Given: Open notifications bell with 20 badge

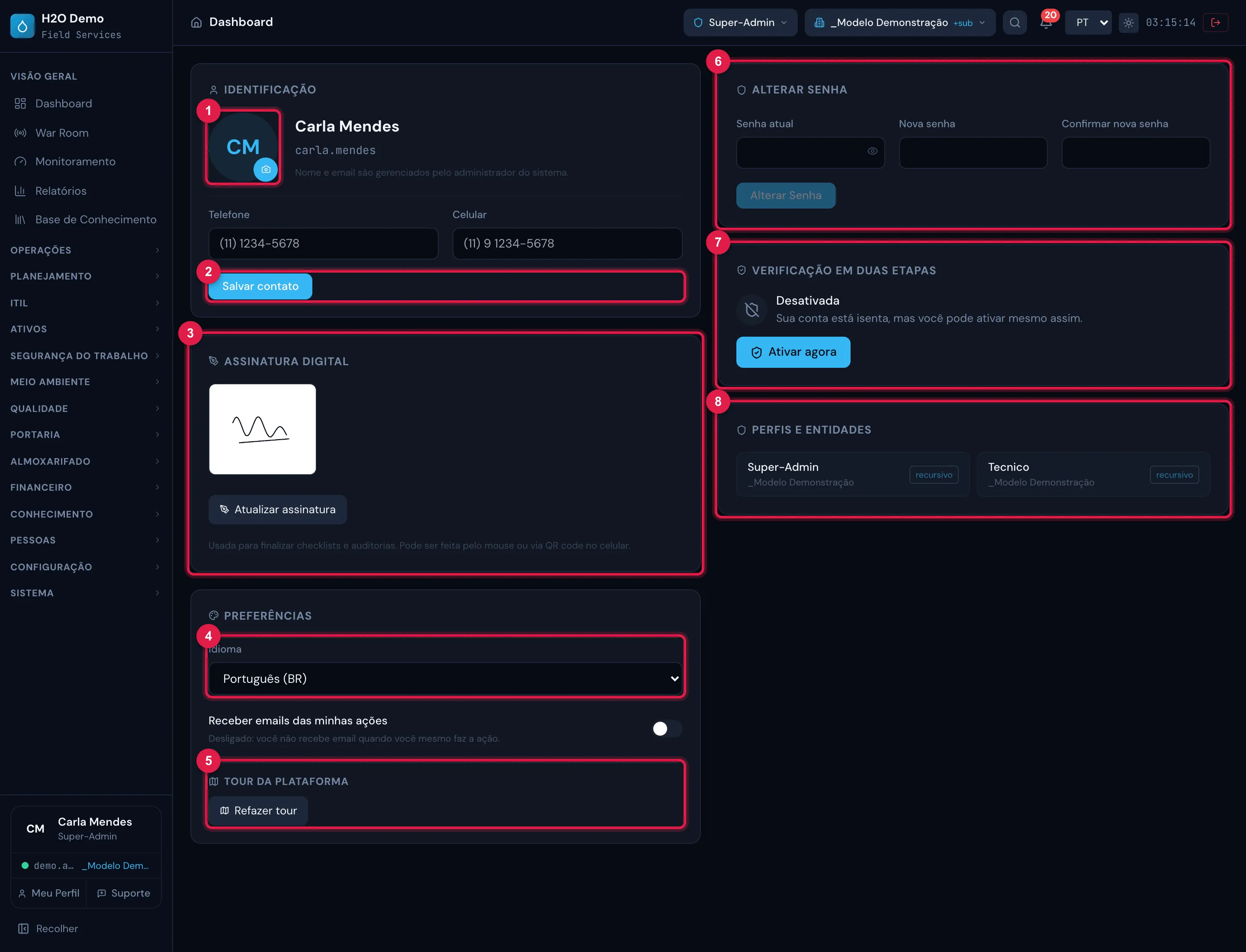Looking at the screenshot, I should point(1046,23).
